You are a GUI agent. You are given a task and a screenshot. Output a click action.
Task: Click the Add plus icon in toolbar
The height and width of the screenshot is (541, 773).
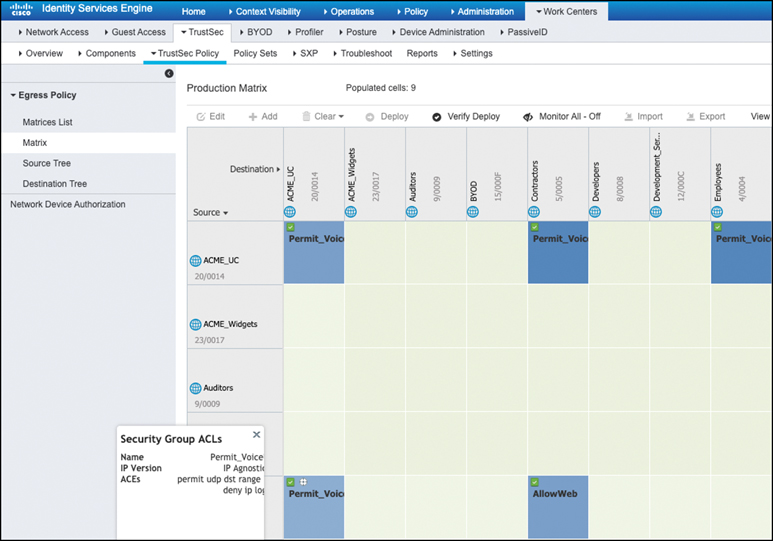[x=253, y=117]
